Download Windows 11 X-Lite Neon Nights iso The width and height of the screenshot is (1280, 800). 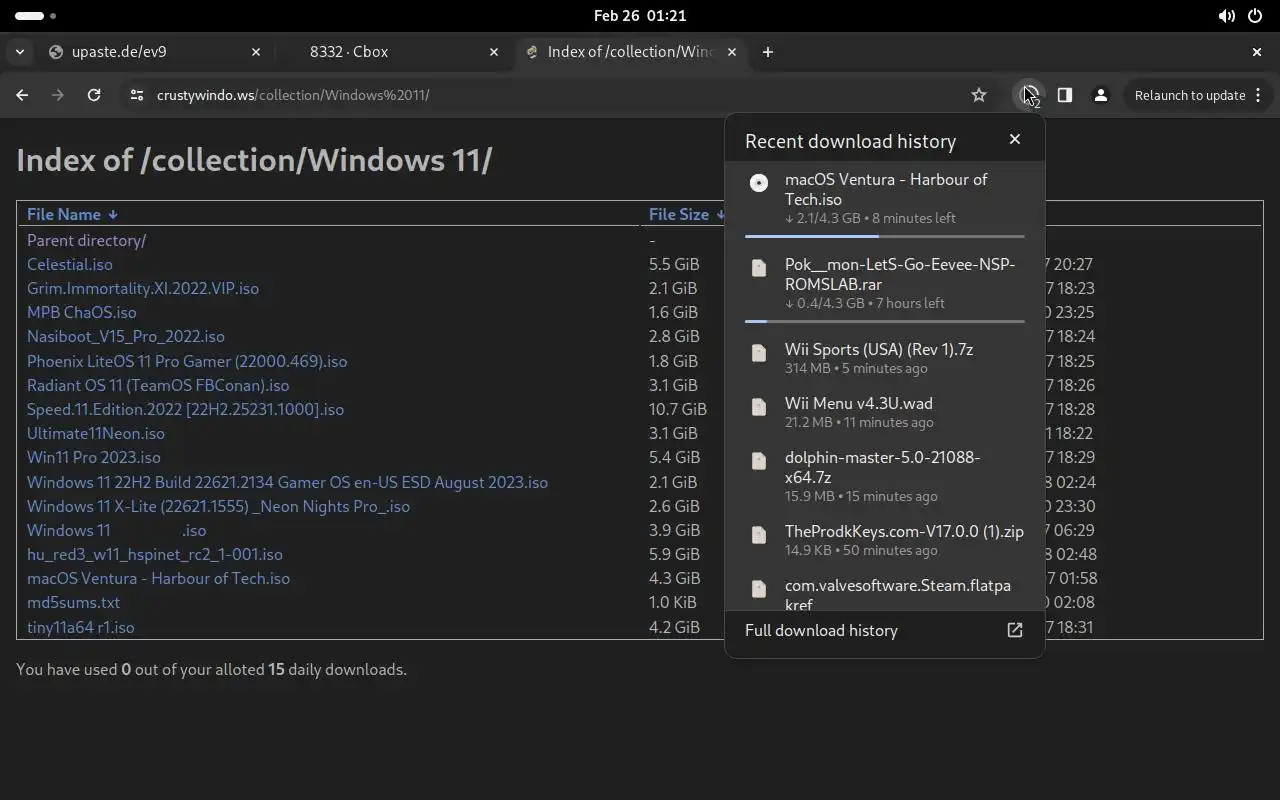point(218,506)
